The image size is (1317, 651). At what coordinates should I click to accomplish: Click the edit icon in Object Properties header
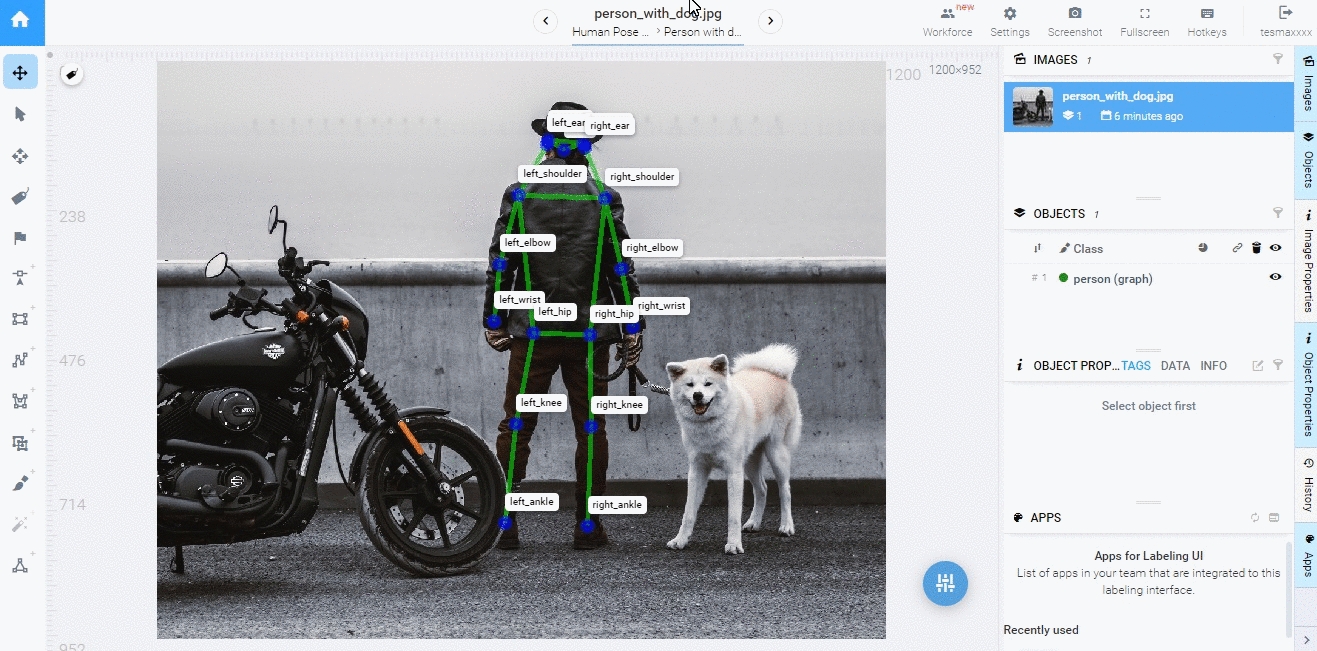pyautogui.click(x=1258, y=365)
